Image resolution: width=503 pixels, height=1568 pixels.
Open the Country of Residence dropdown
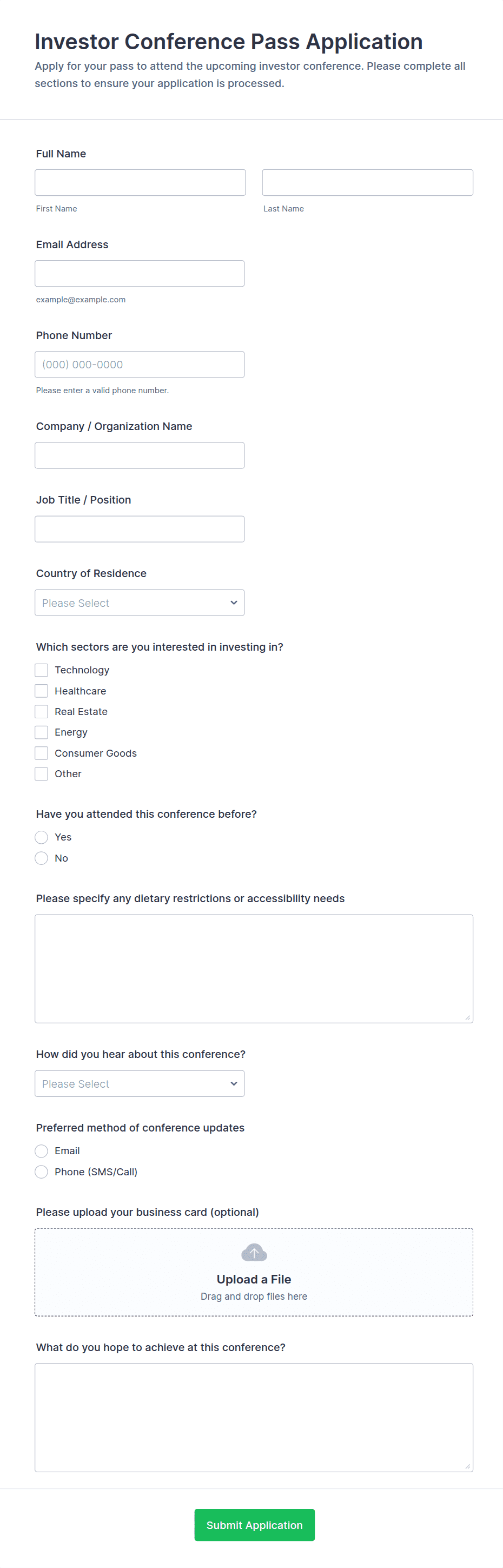[x=140, y=603]
